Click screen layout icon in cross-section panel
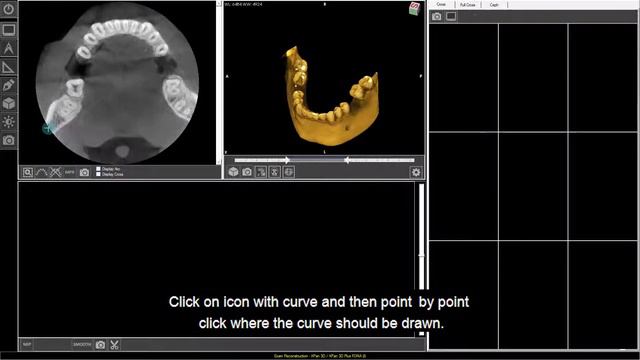Viewport: 640px width, 360px height. click(451, 16)
